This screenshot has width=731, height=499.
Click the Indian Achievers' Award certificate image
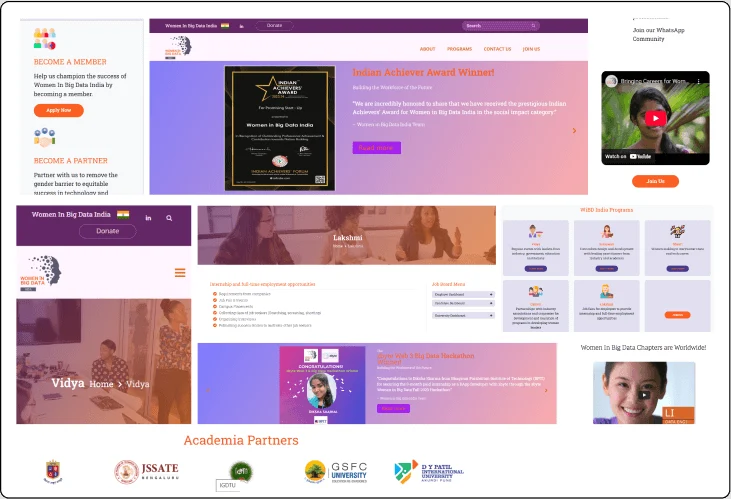pos(280,128)
